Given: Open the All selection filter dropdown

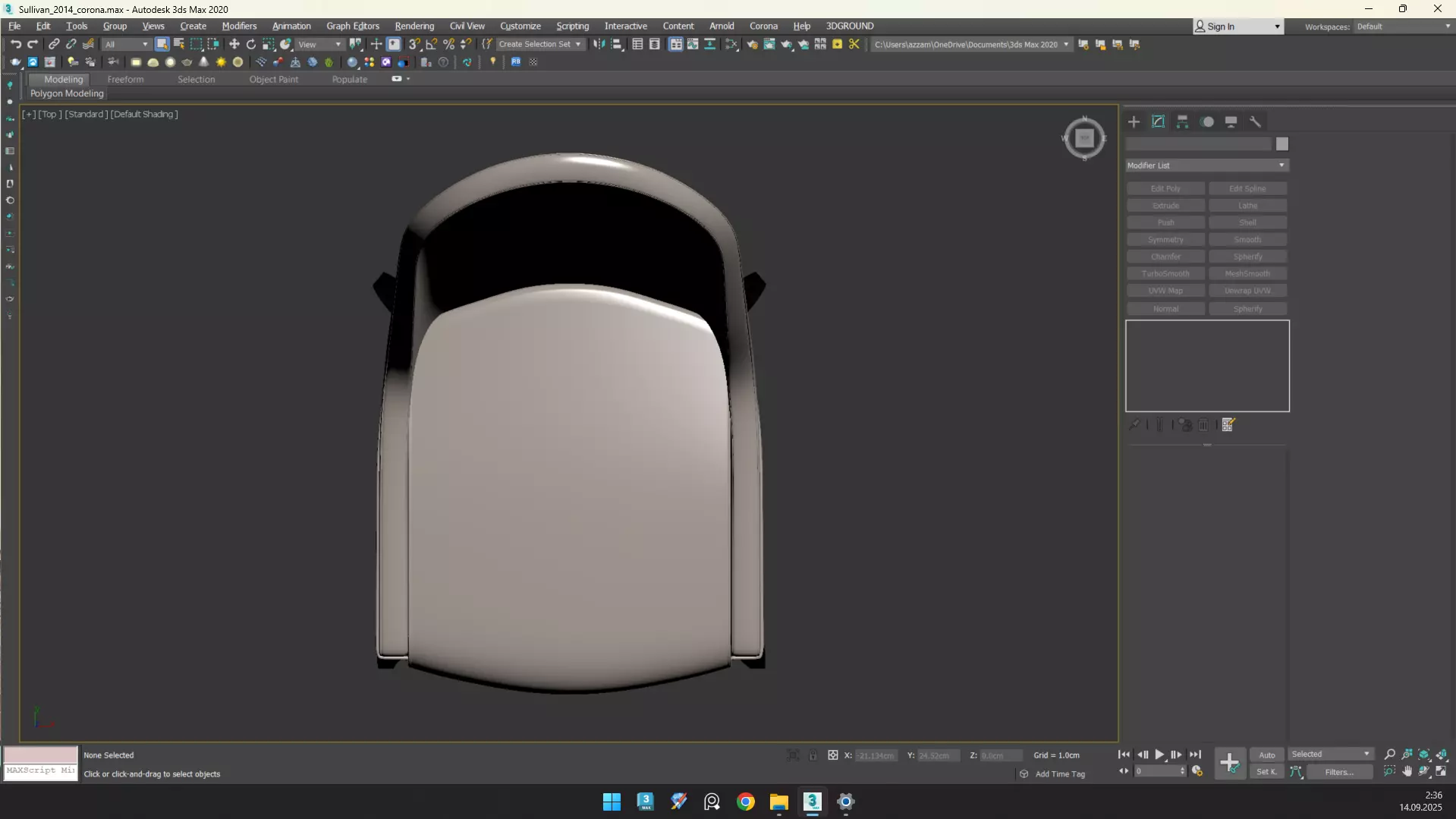Looking at the screenshot, I should pyautogui.click(x=126, y=44).
